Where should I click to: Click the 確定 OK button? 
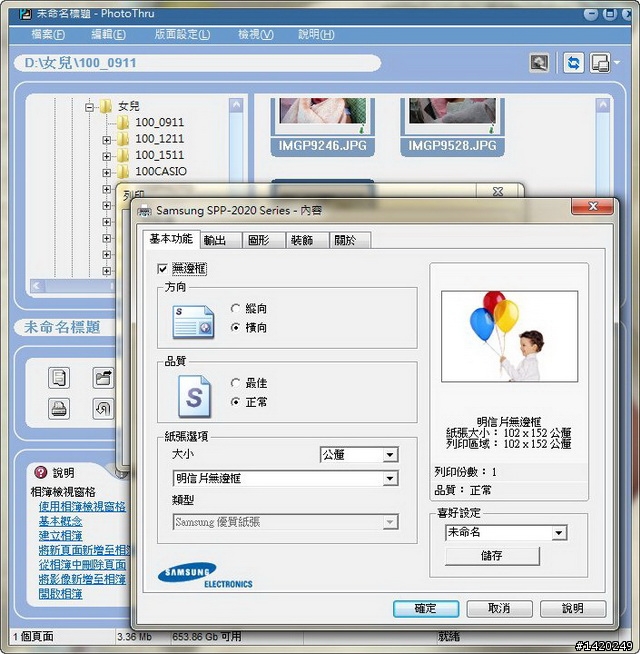click(x=426, y=609)
